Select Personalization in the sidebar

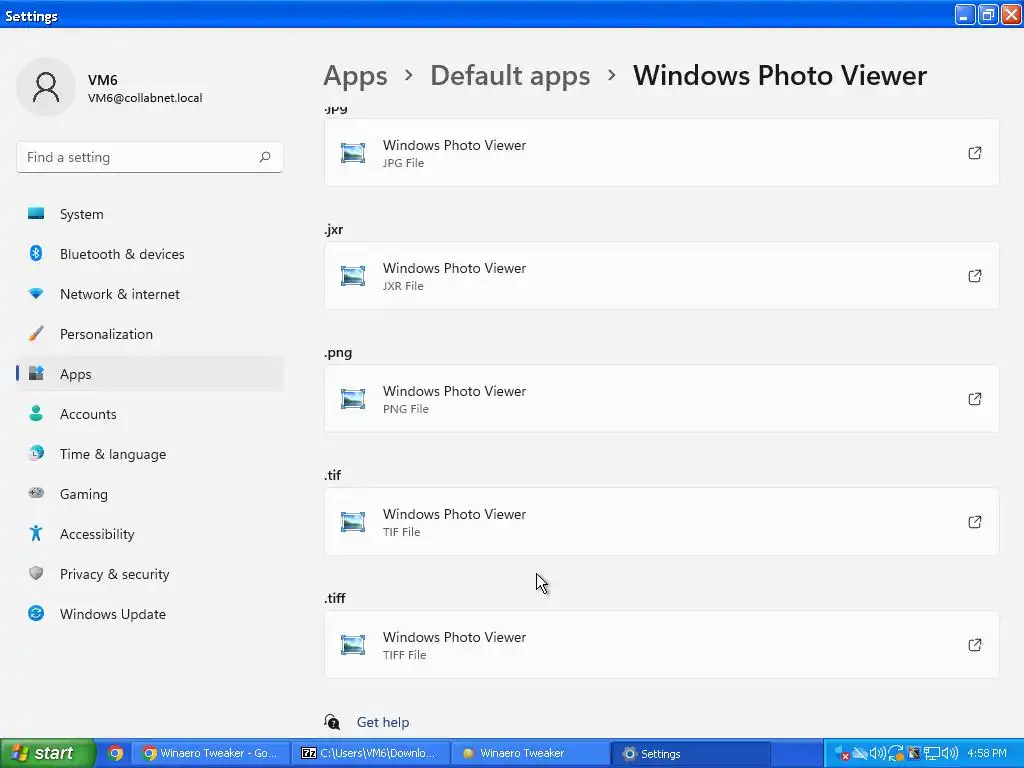[x=150, y=334]
